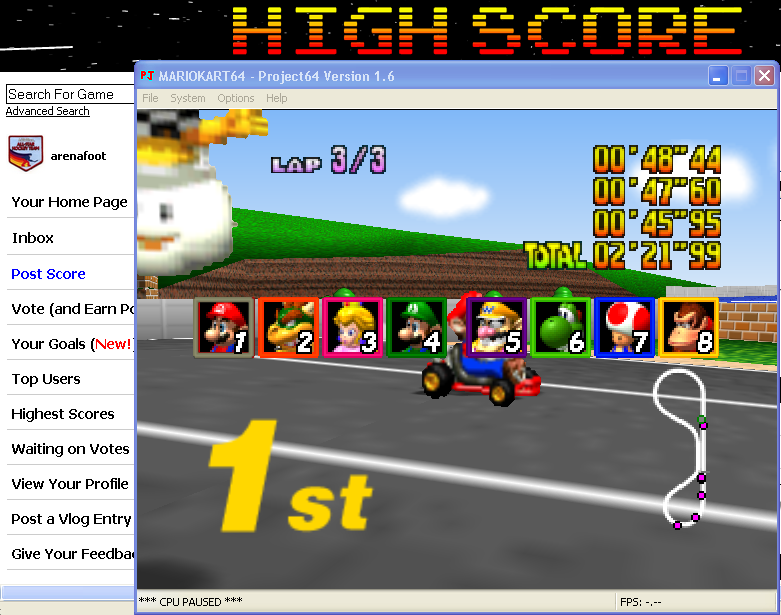Click Bowser's character portrait numbered 2

(x=288, y=327)
